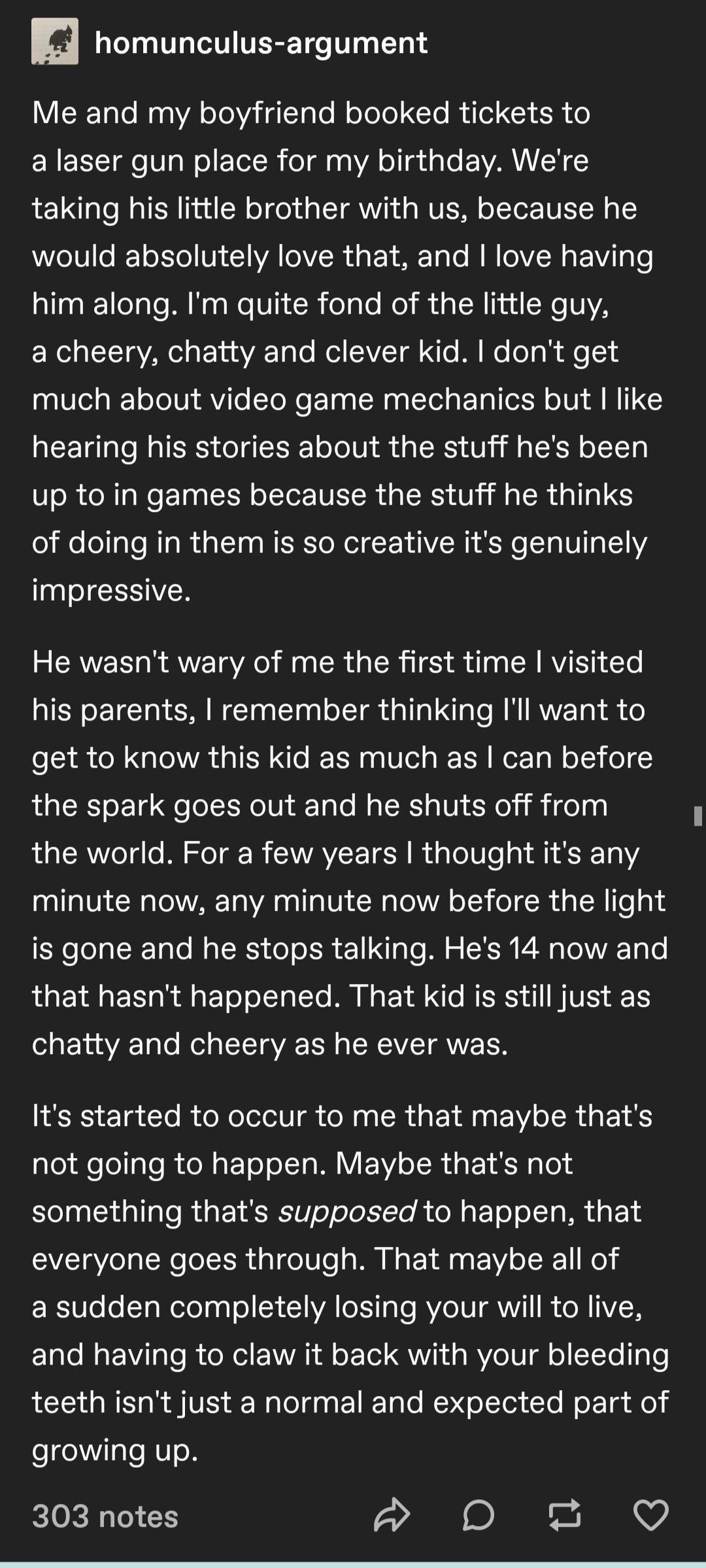Click the text "He's 14 now"
706x1568 pixels.
(494, 948)
